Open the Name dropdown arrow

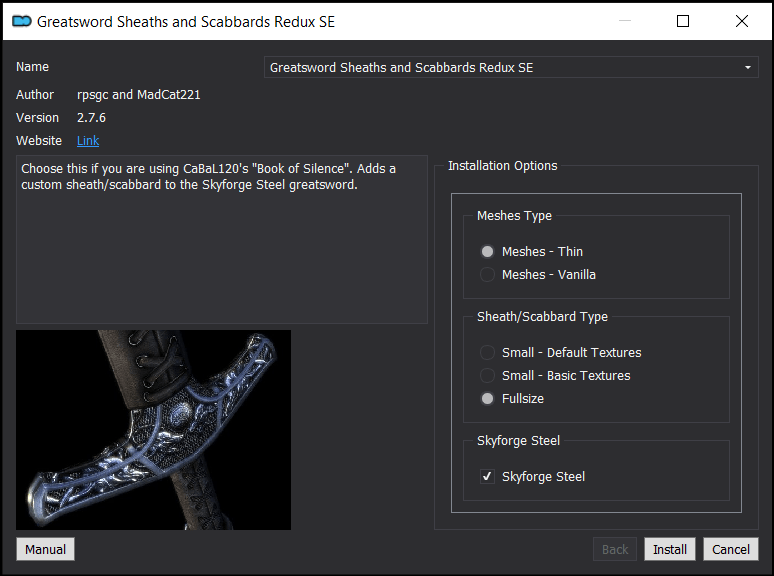[x=747, y=68]
